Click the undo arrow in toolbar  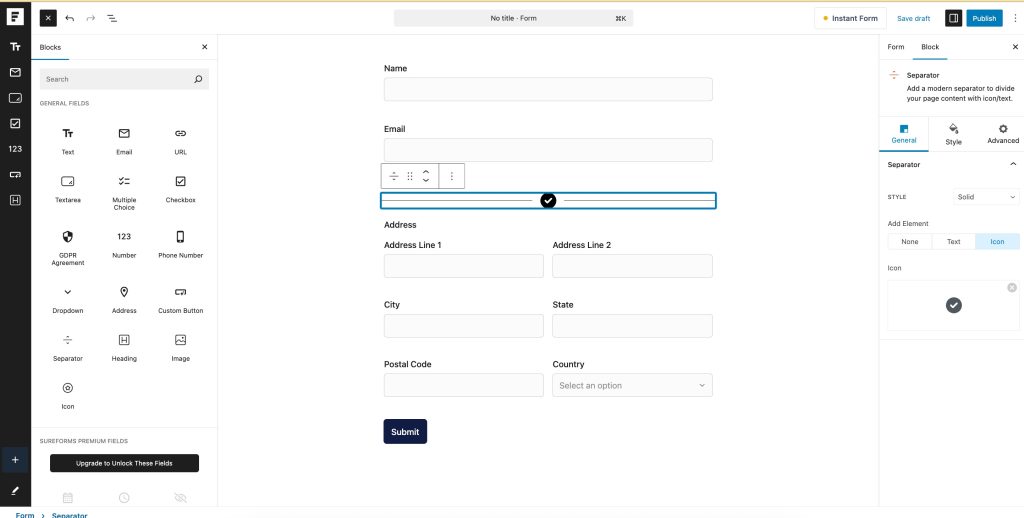tap(70, 18)
